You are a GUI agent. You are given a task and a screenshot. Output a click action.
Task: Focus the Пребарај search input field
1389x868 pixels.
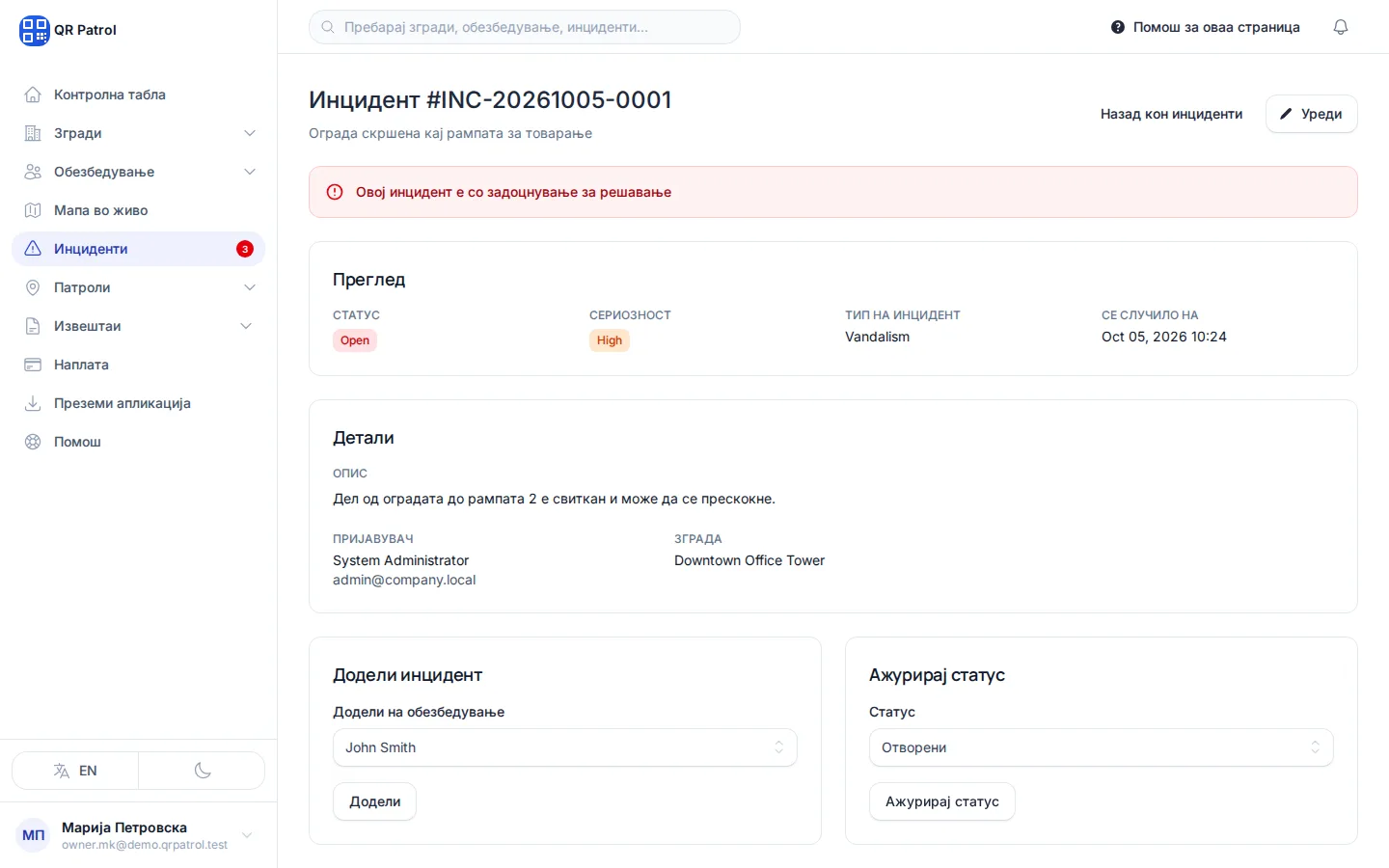click(525, 27)
